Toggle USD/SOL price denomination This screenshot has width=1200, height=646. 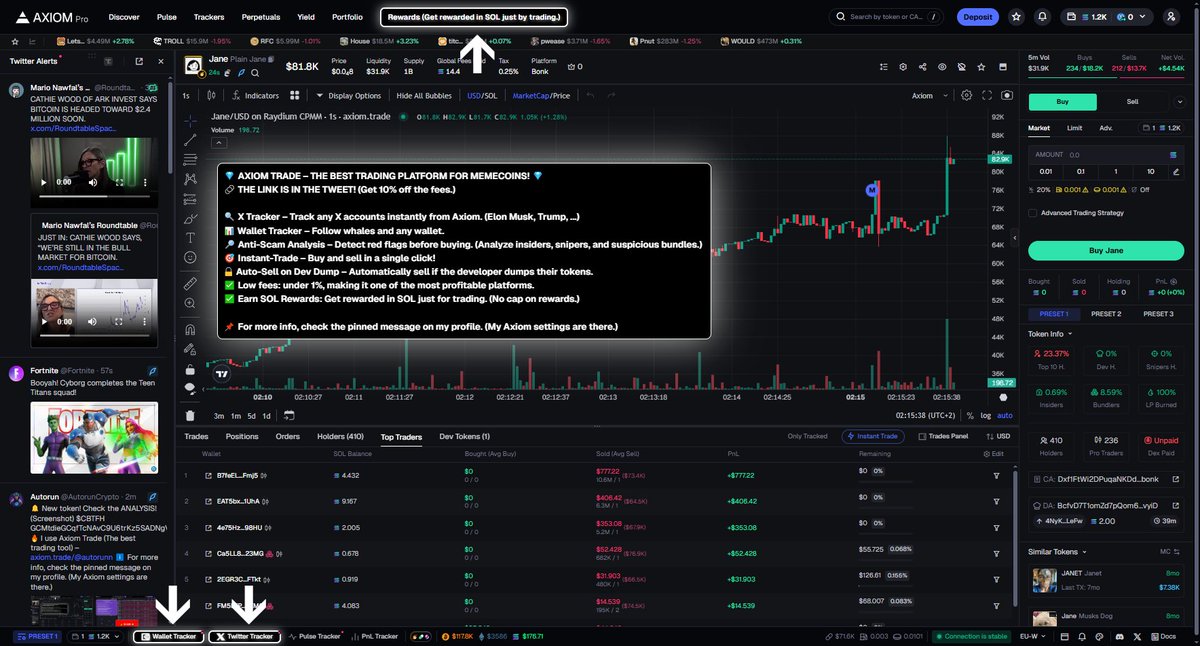(x=482, y=96)
